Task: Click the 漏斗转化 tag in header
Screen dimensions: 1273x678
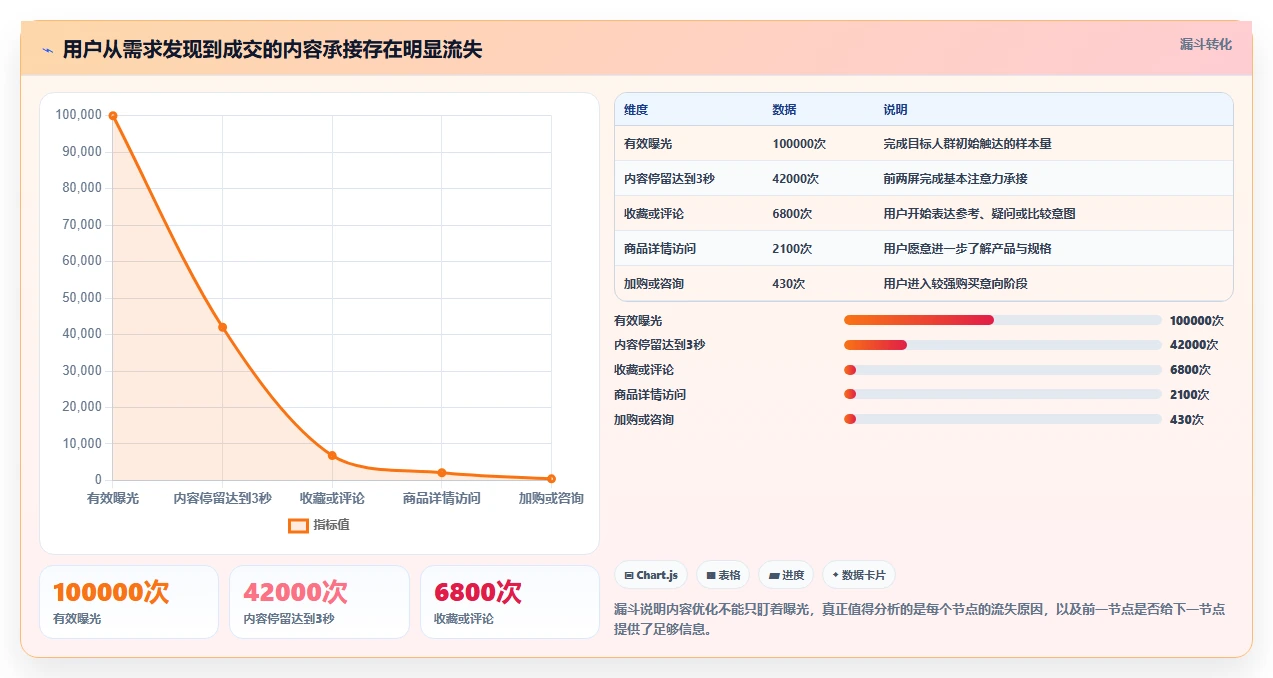Action: click(1205, 44)
